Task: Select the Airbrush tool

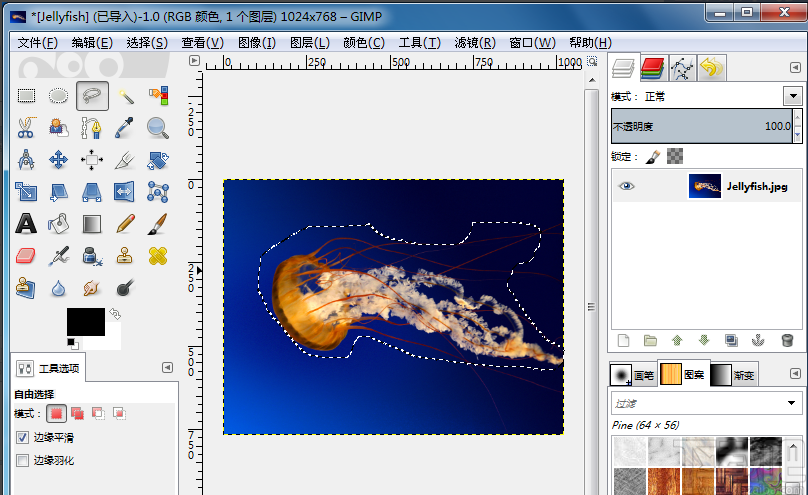Action: 58,255
